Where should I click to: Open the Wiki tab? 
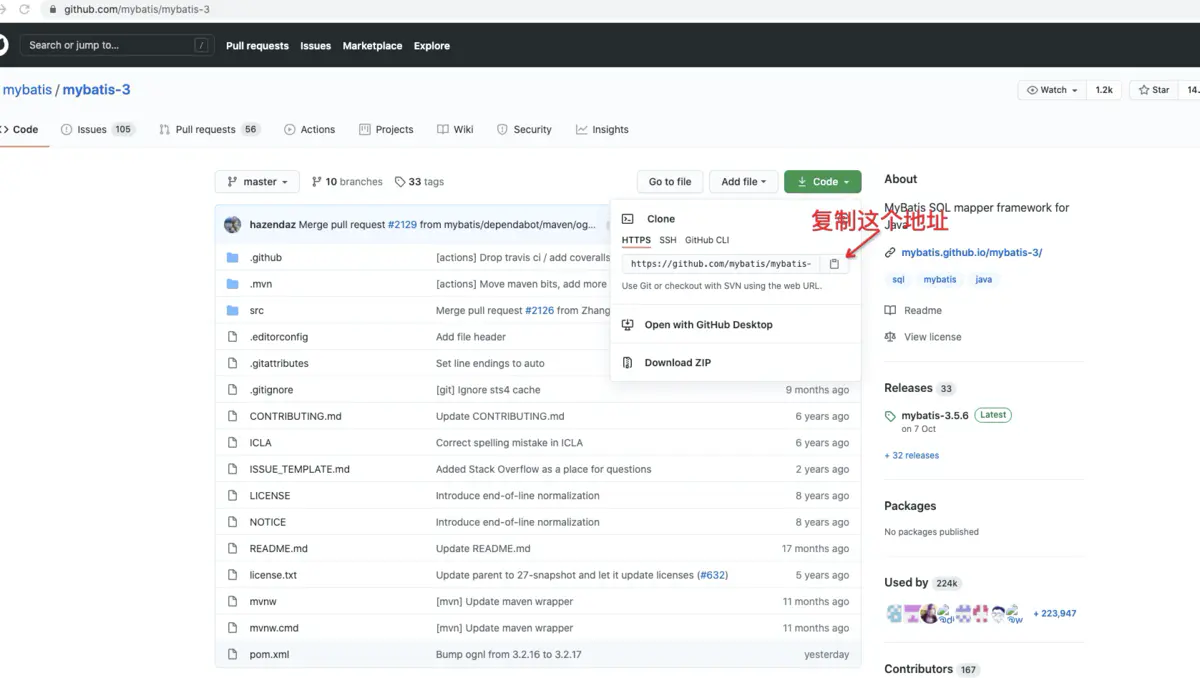pos(455,130)
